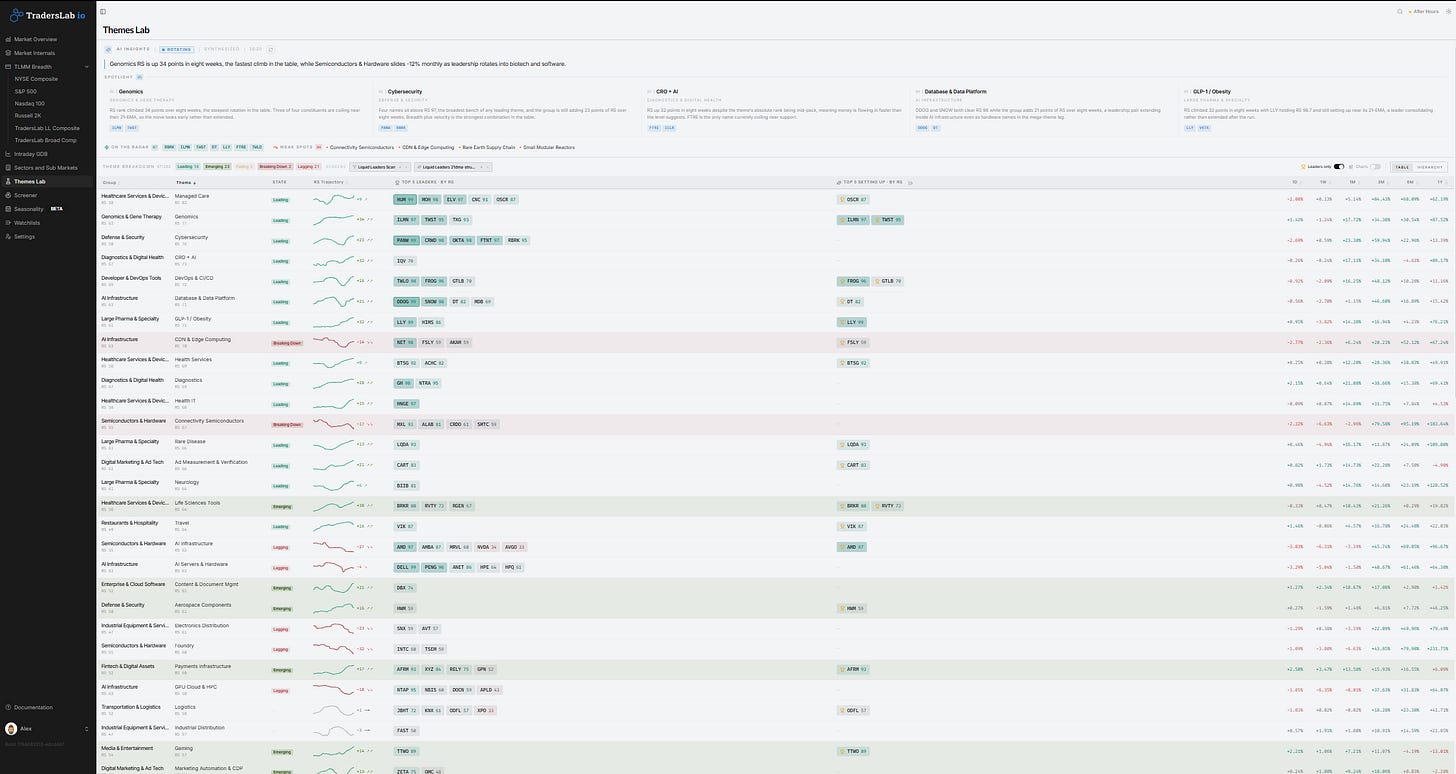Sort table by Theme column header
The image size is (1456, 774).
[184, 183]
